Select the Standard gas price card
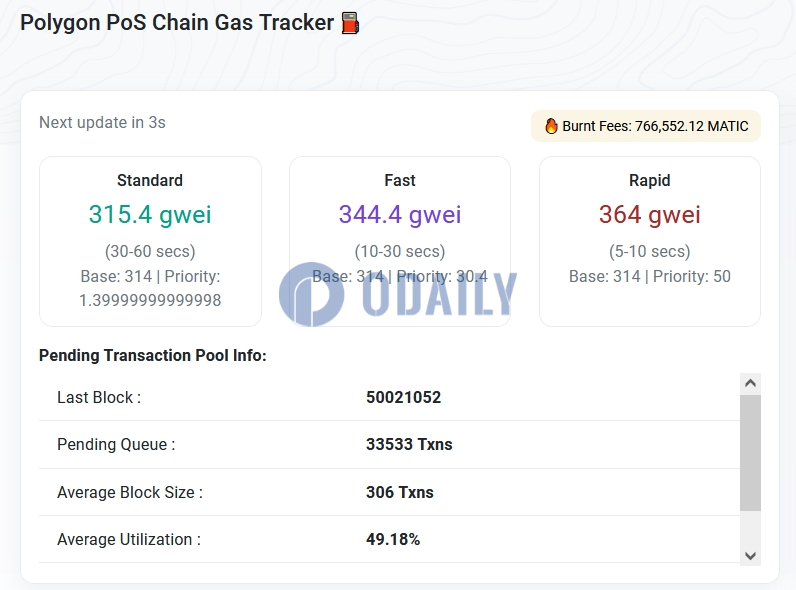Image resolution: width=796 pixels, height=590 pixels. tap(150, 241)
